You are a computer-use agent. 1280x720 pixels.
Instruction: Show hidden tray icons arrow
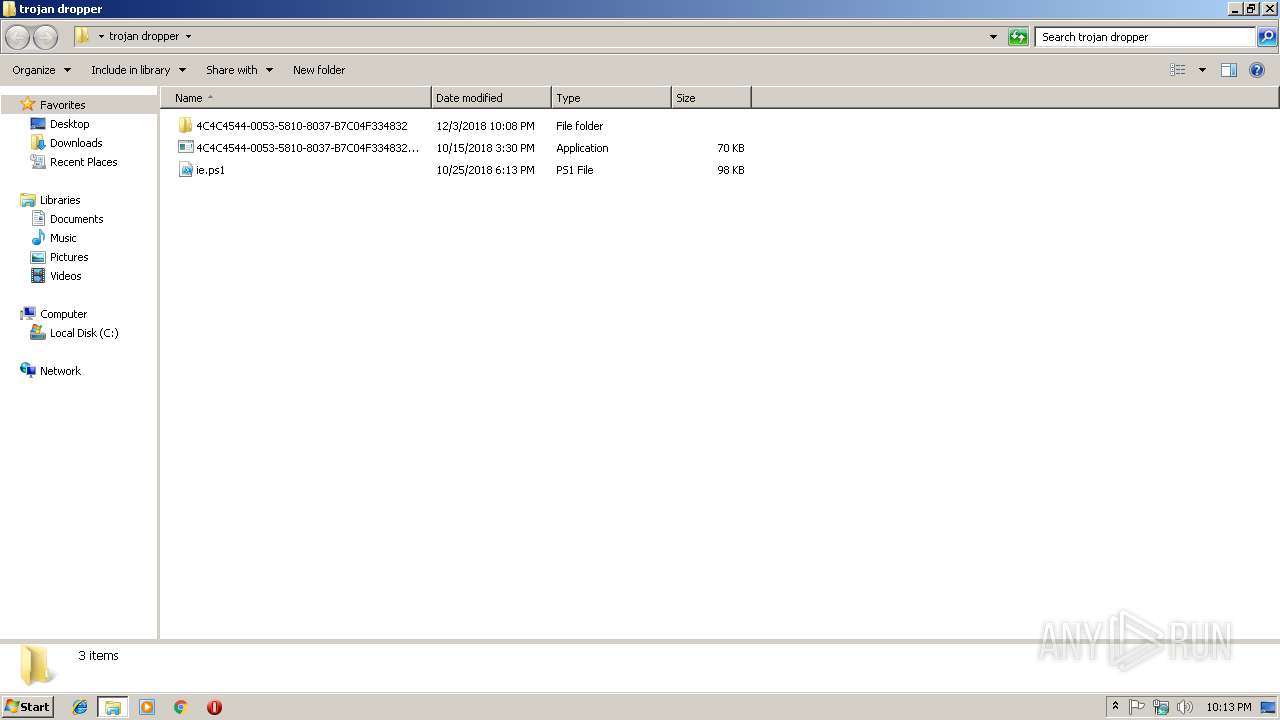tap(1115, 707)
